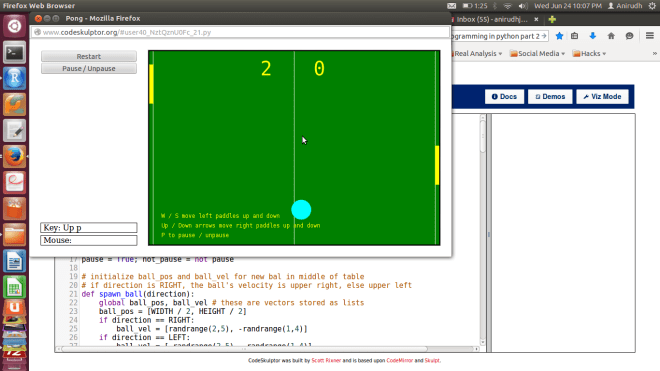The image size is (660, 371).
Task: Open the Ubuntu One dock icon
Action: pos(14,307)
